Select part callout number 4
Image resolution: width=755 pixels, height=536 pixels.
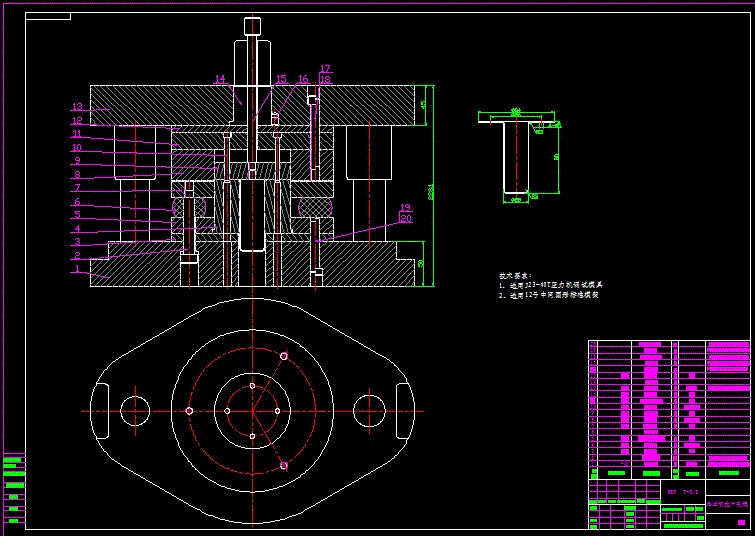point(77,228)
